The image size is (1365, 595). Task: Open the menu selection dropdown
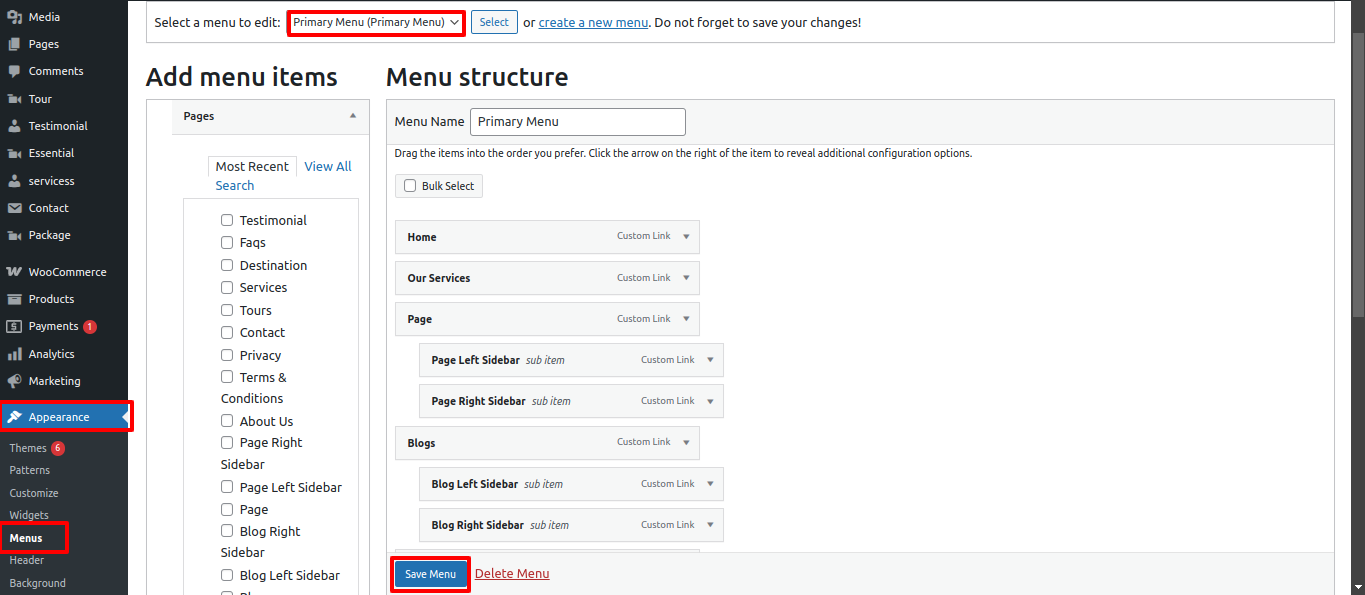[375, 21]
